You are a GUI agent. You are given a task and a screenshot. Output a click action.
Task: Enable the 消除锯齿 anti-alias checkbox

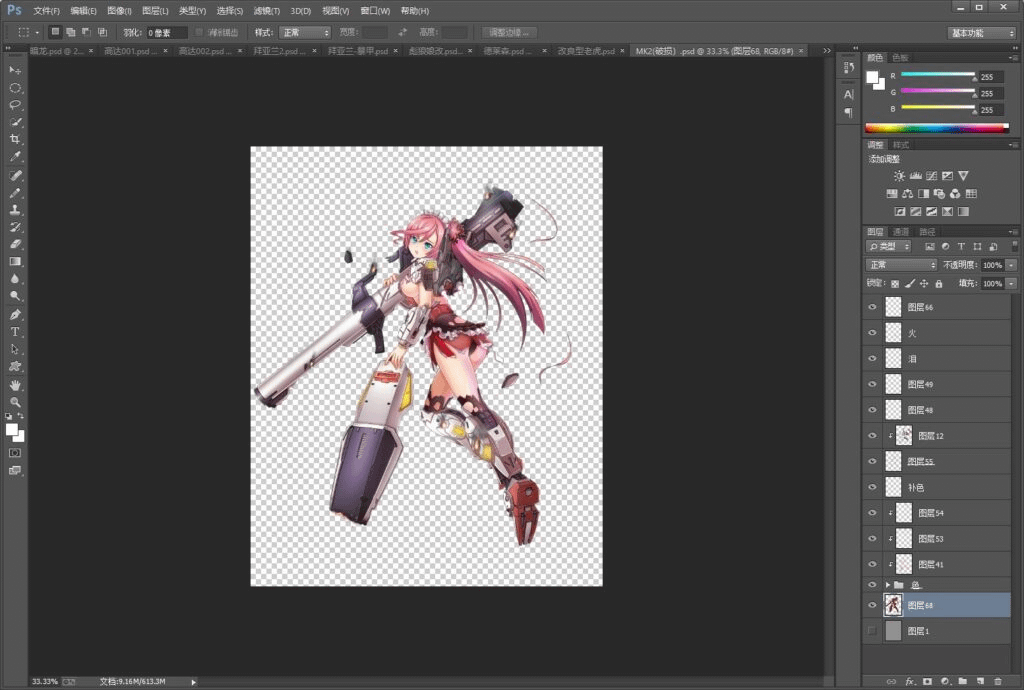tap(199, 32)
